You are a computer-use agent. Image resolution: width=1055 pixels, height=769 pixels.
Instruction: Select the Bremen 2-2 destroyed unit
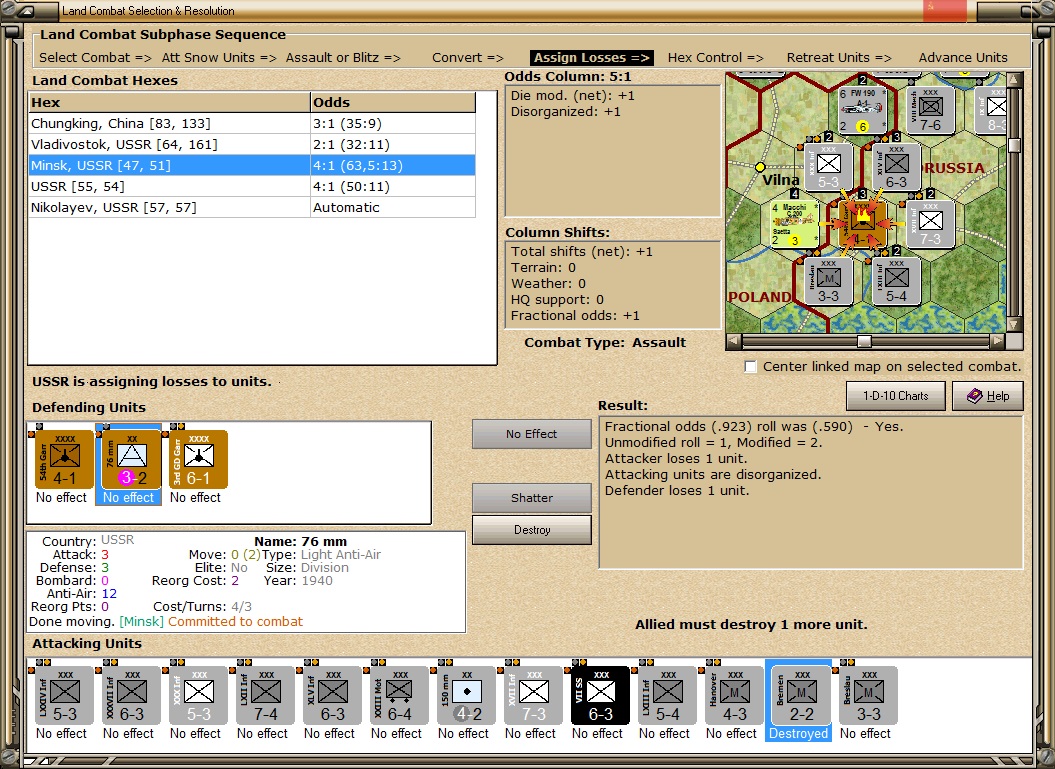point(801,695)
